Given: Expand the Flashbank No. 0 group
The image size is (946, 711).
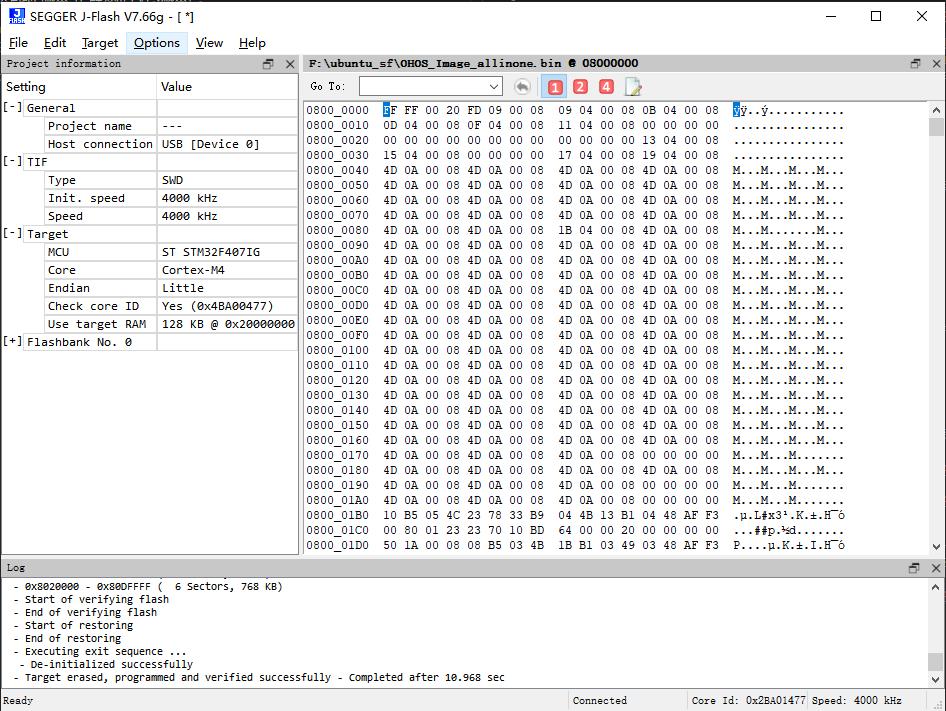Looking at the screenshot, I should (x=12, y=341).
